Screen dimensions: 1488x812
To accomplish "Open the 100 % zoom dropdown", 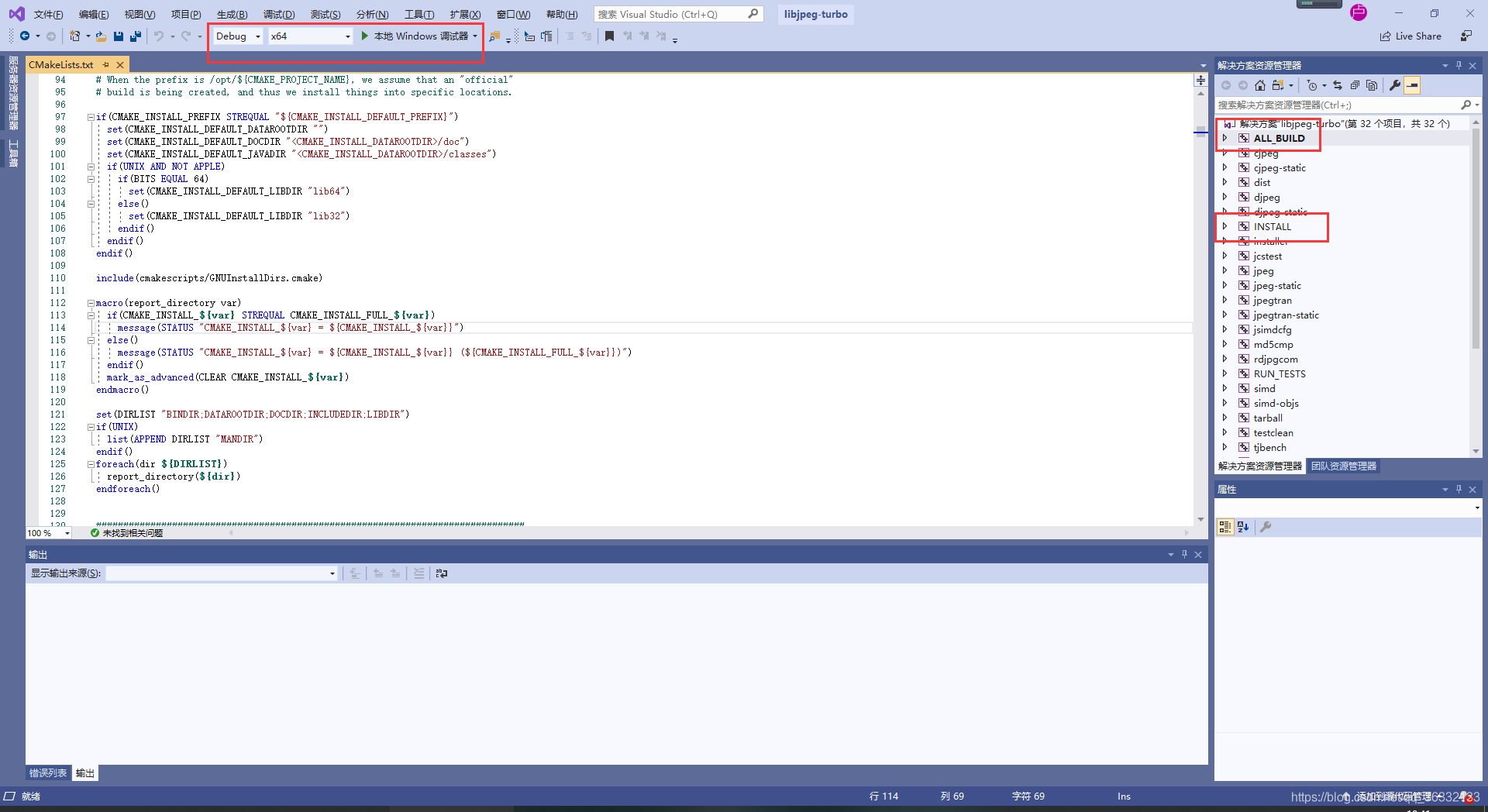I will tap(49, 533).
